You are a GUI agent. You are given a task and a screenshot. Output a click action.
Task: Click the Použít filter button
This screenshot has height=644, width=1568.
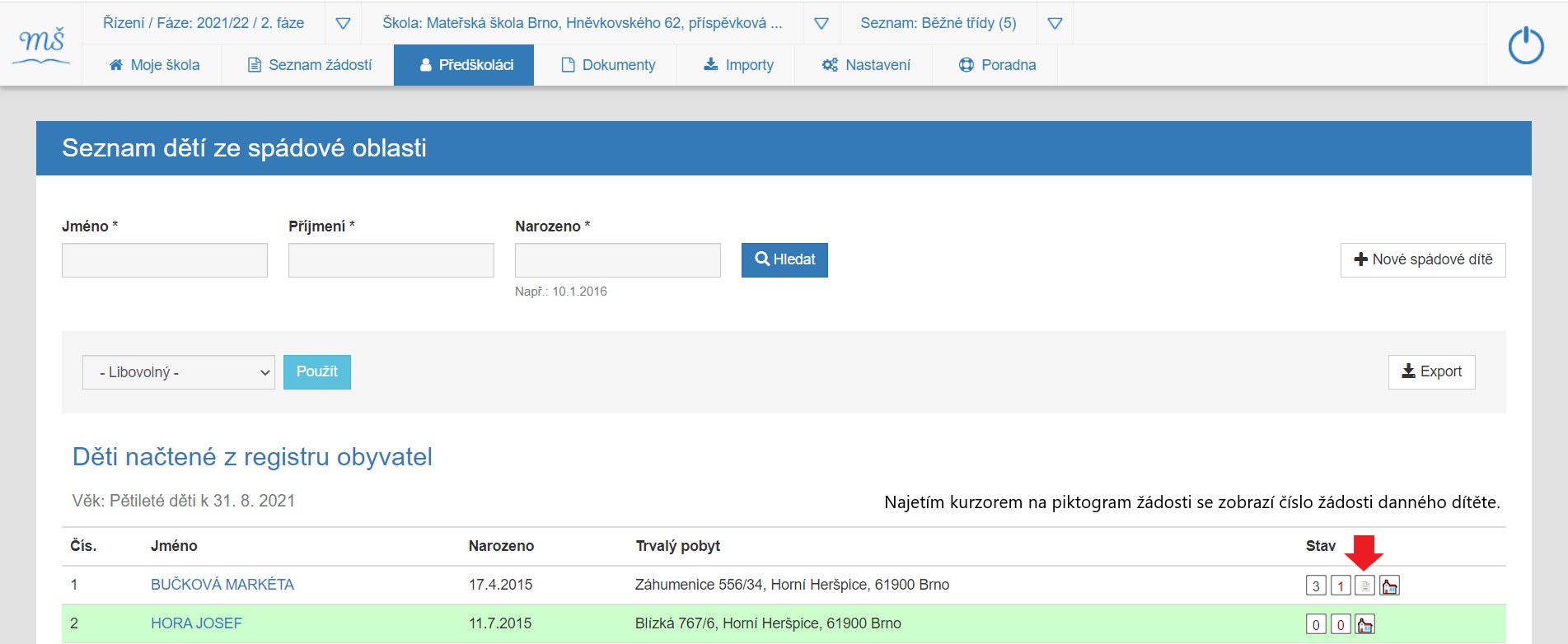coord(317,372)
